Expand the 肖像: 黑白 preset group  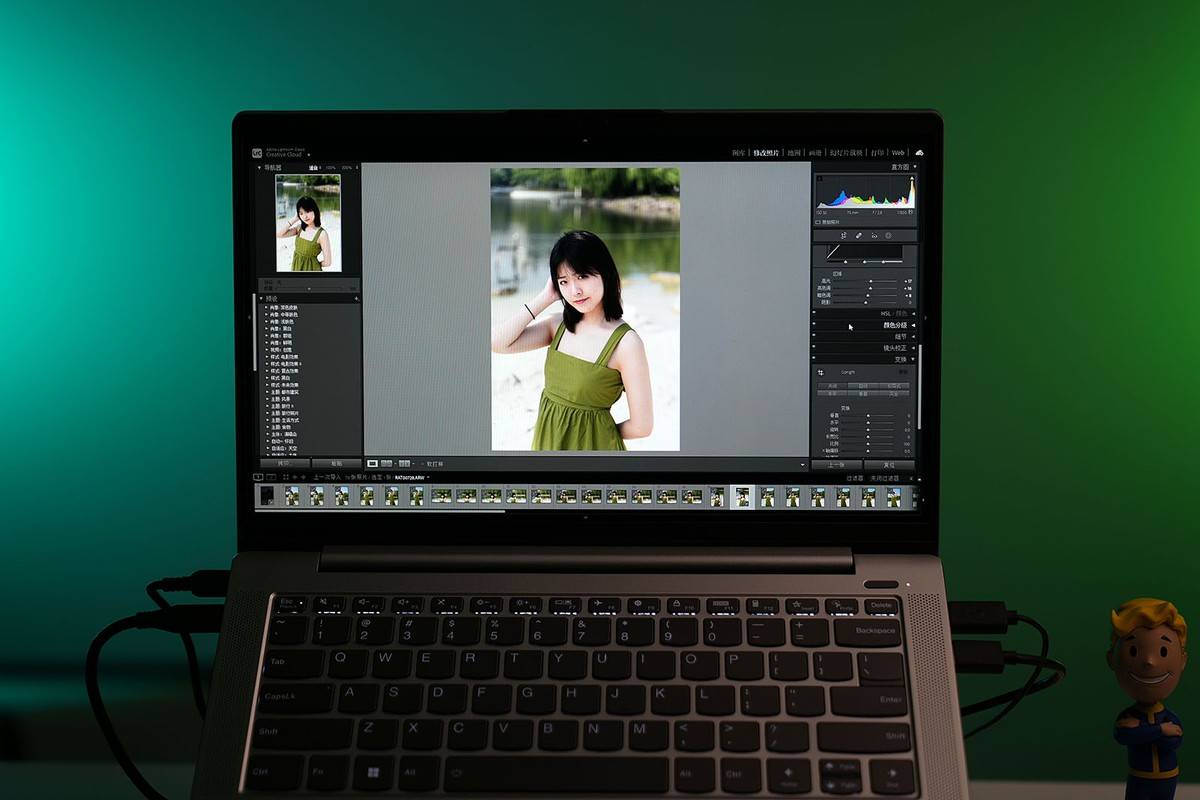click(x=266, y=328)
